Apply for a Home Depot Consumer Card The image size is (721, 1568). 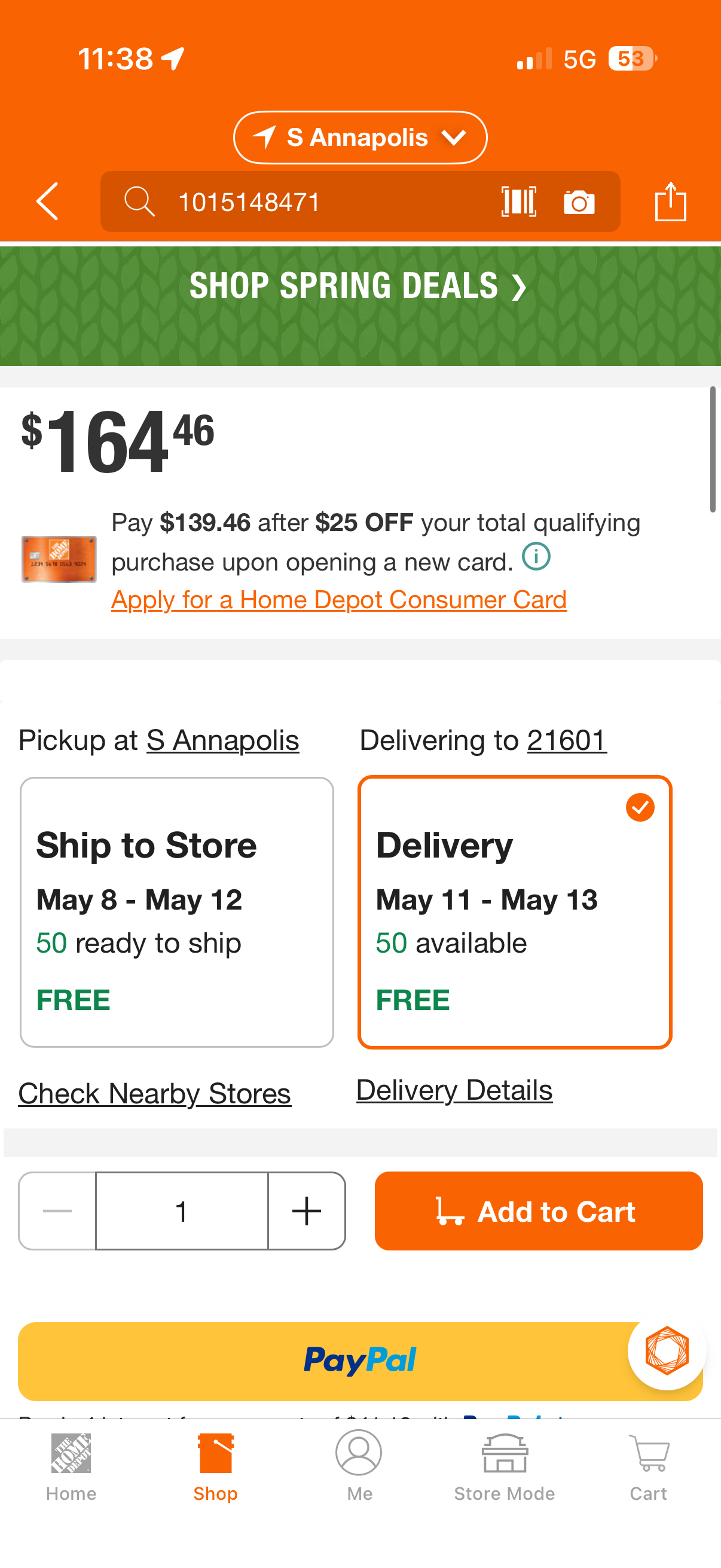point(339,600)
